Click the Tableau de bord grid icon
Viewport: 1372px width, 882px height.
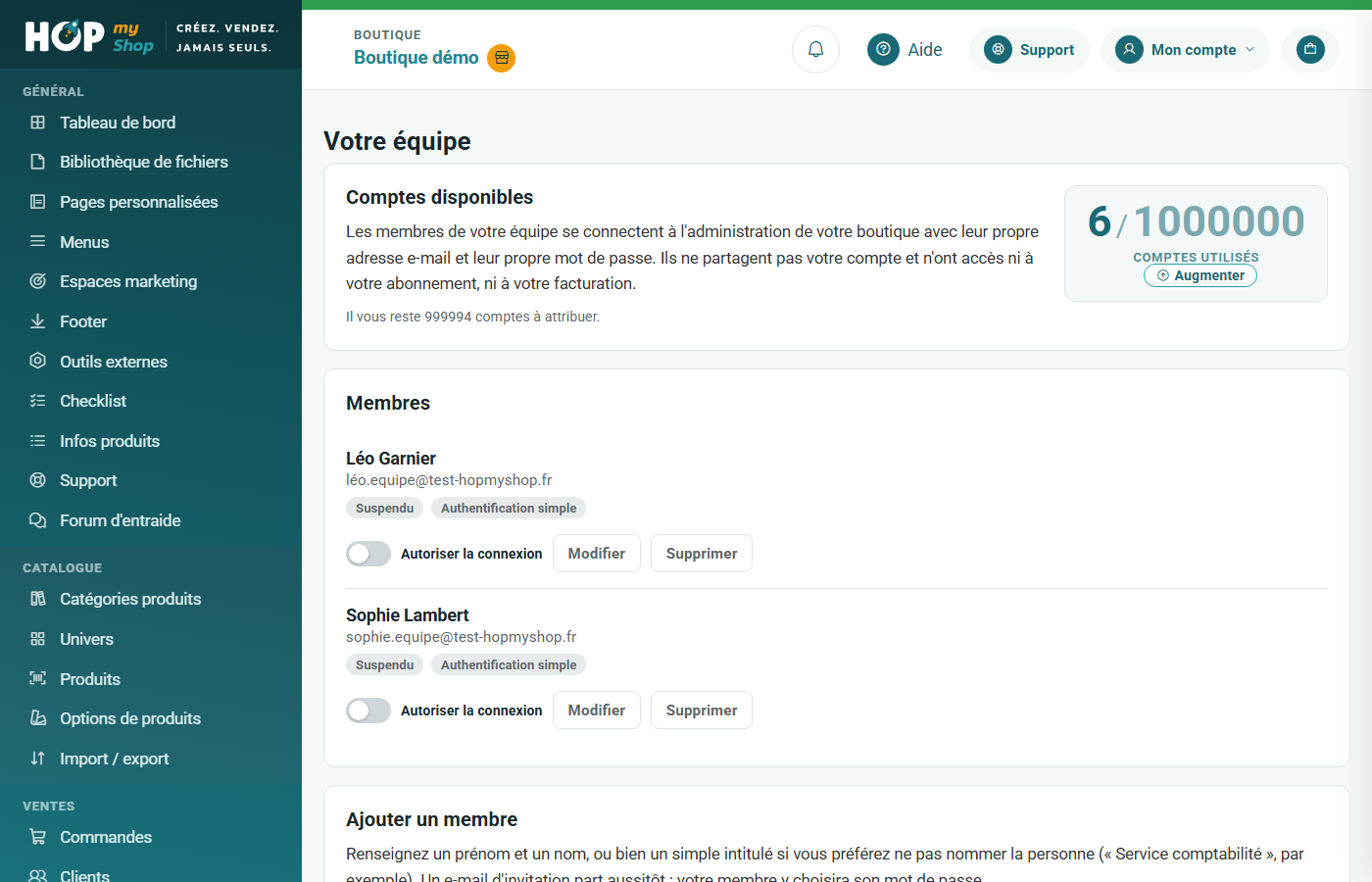tap(38, 122)
